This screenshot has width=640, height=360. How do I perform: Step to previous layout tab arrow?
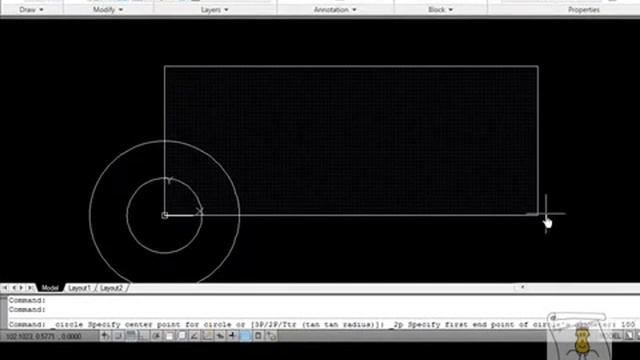pyautogui.click(x=13, y=288)
